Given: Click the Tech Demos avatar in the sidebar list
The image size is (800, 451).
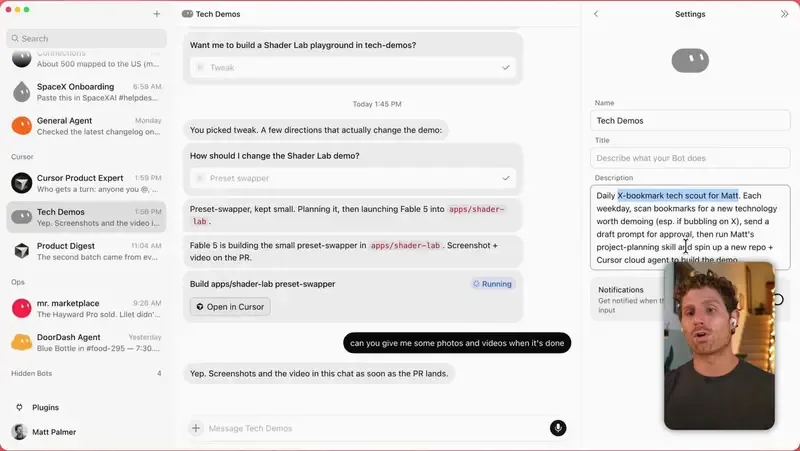Looking at the screenshot, I should 21,217.
